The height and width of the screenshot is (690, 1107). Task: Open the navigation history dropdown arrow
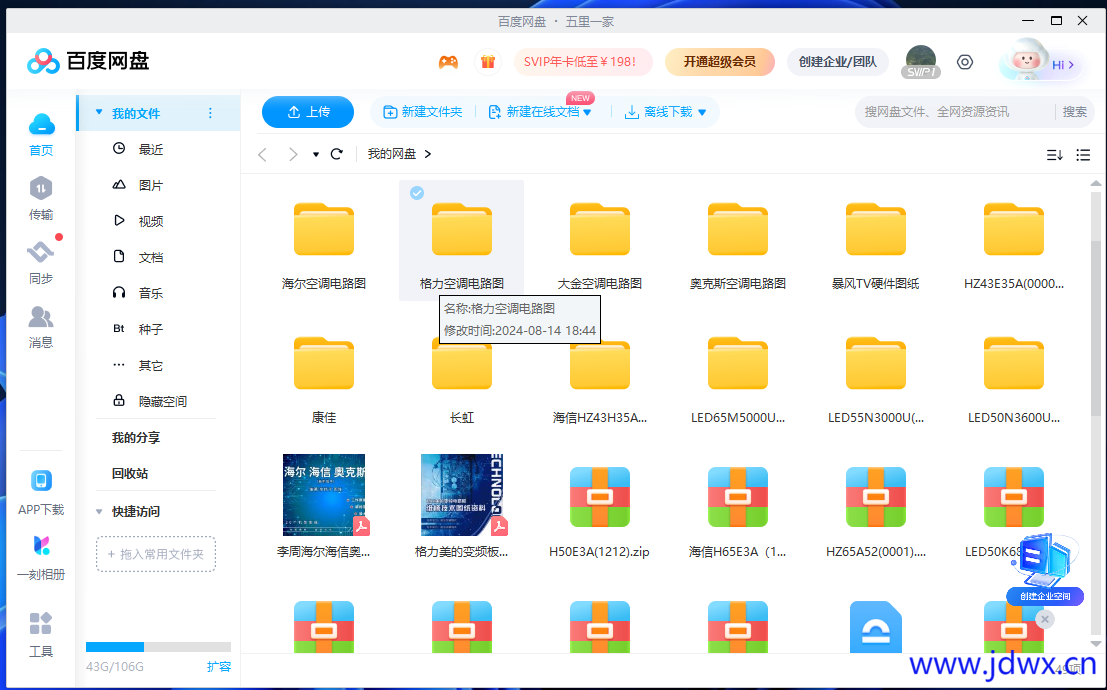(316, 155)
